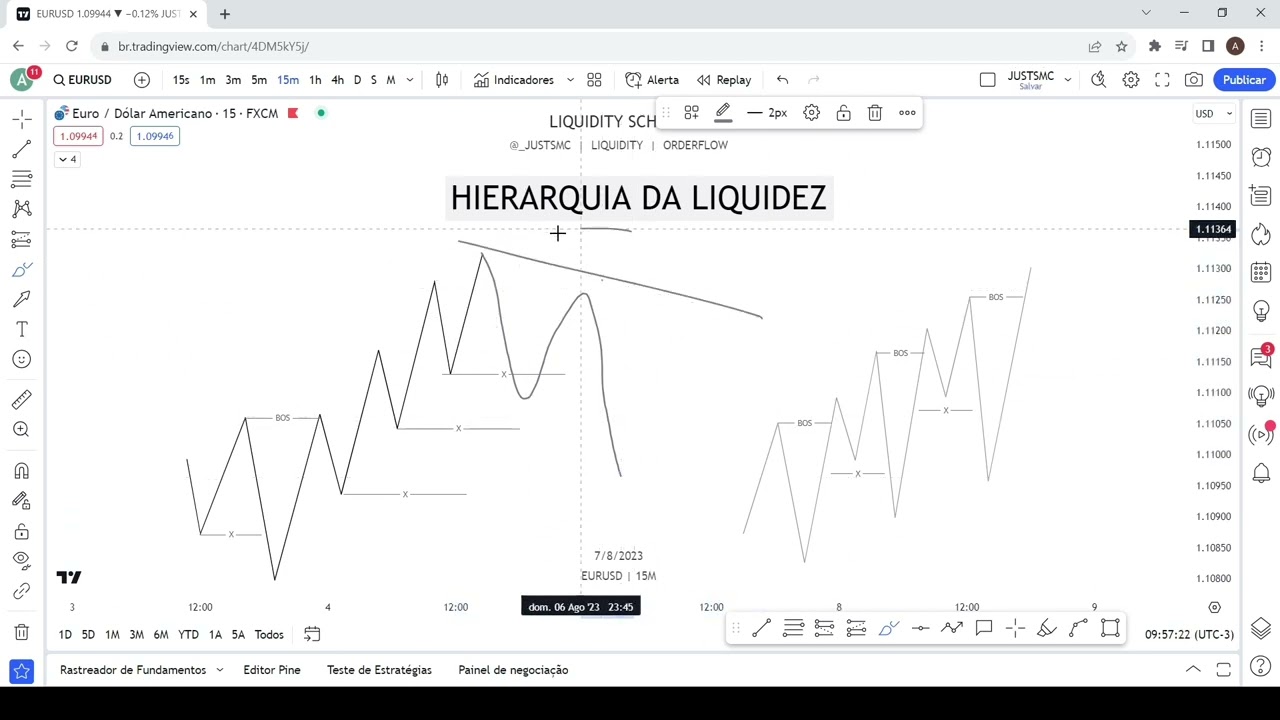Select the crosshair cursor tool in left toolbar
Screen dimensions: 1280x720
22,119
